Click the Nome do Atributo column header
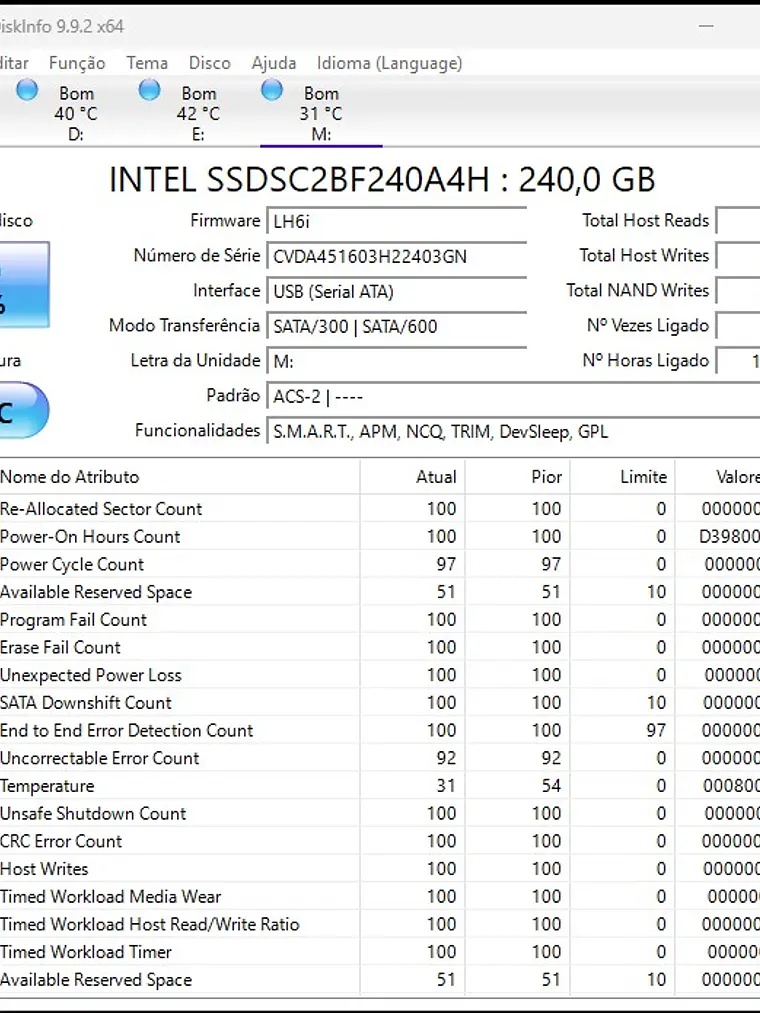The width and height of the screenshot is (760, 1013). pos(180,477)
